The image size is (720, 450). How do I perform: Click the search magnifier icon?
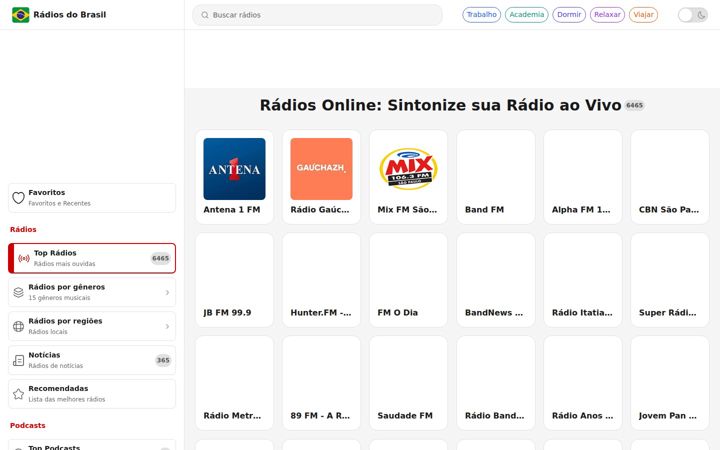(x=205, y=15)
